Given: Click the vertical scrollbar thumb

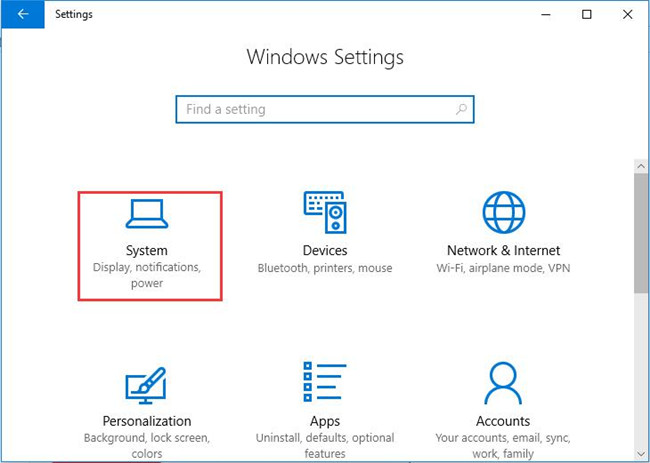Looking at the screenshot, I should (x=641, y=234).
